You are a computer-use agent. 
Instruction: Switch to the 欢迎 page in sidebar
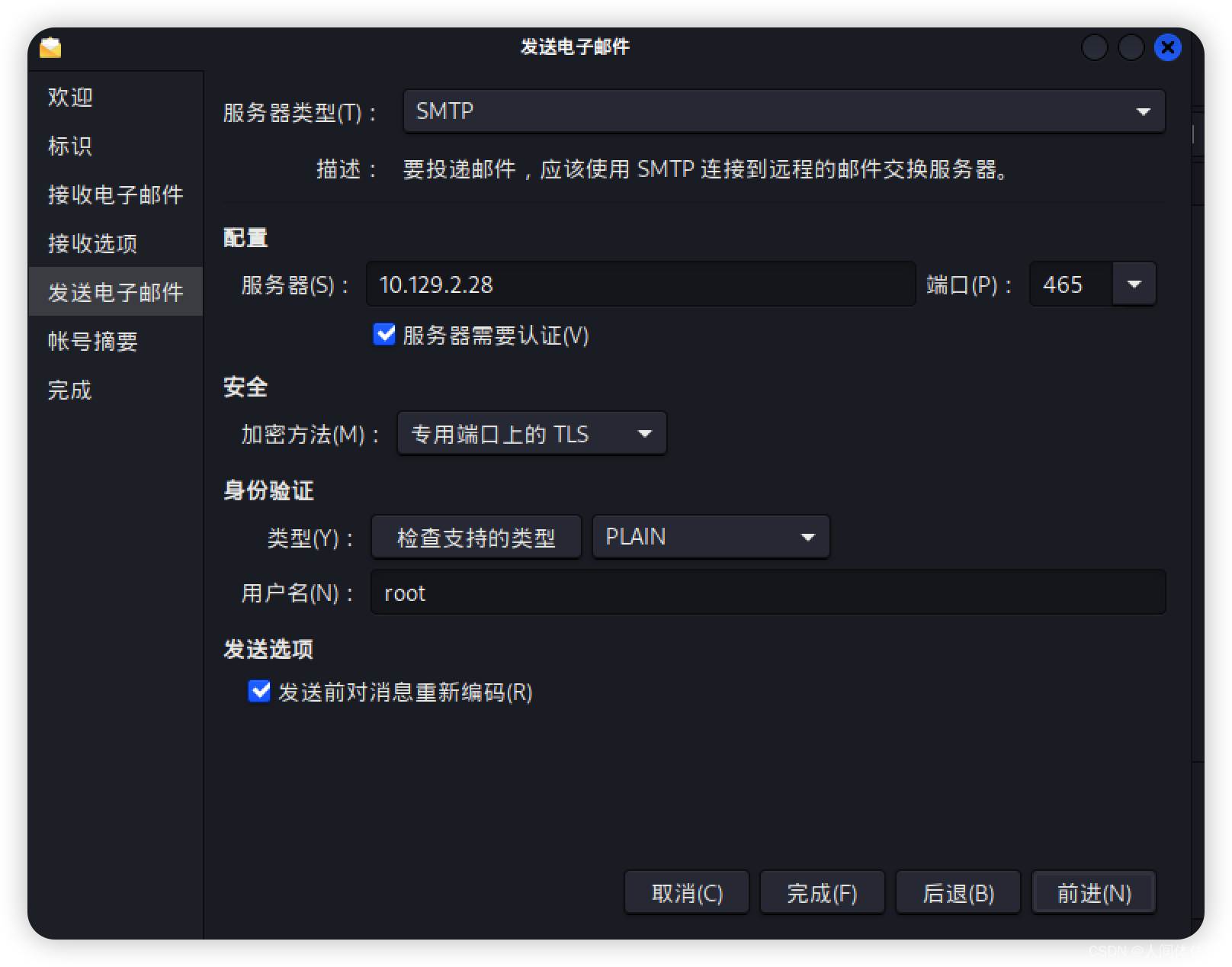(x=69, y=97)
